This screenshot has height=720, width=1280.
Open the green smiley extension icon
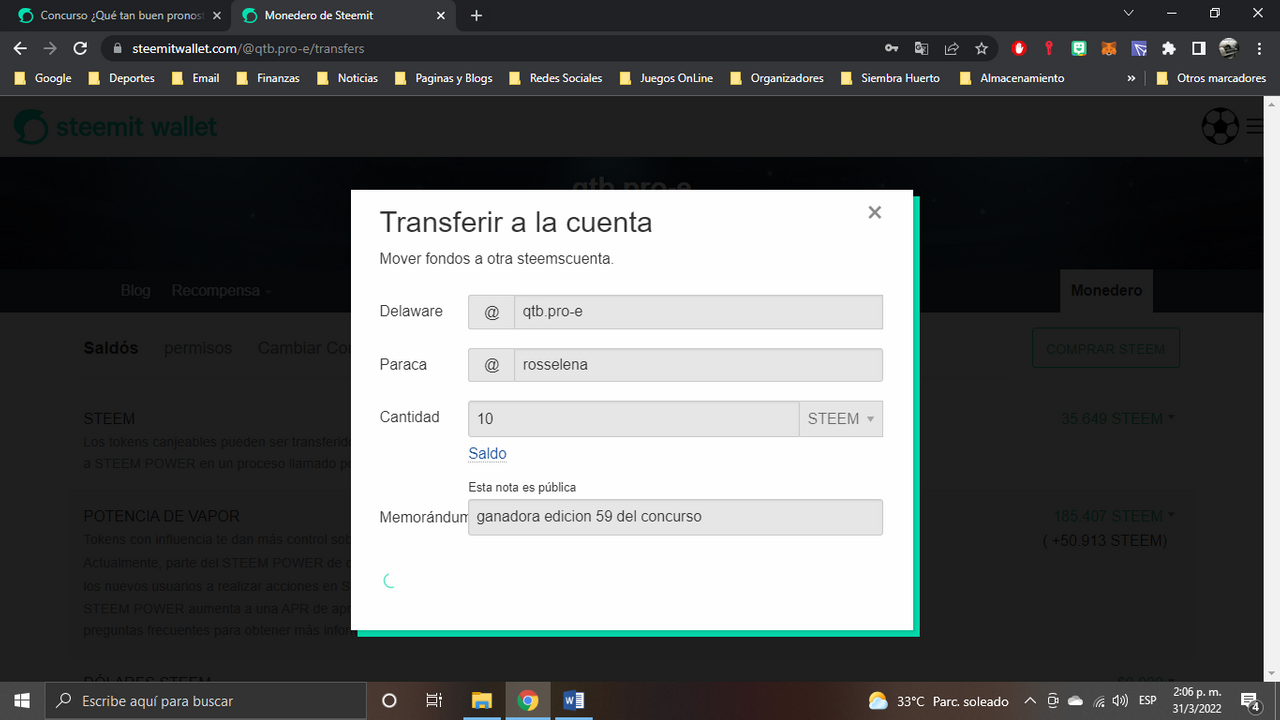(x=1079, y=48)
